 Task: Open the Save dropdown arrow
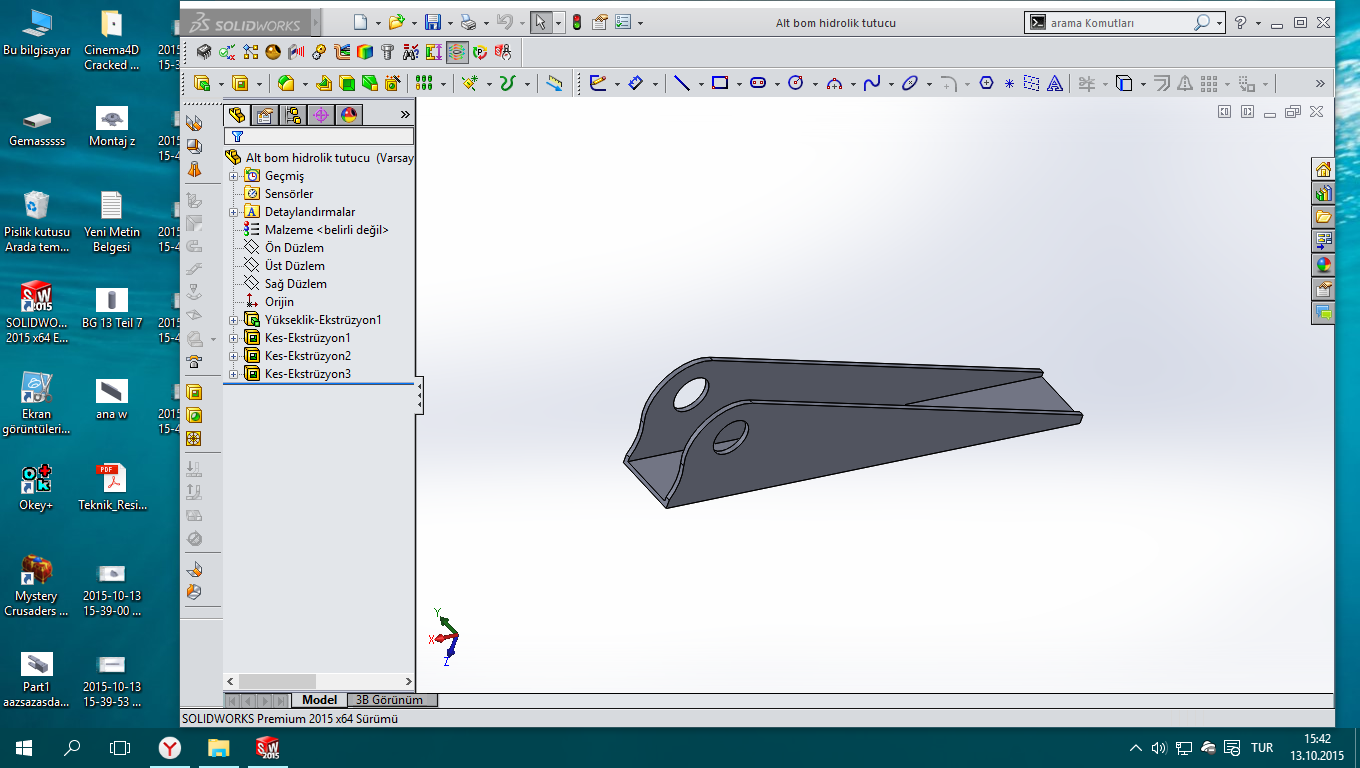450,23
